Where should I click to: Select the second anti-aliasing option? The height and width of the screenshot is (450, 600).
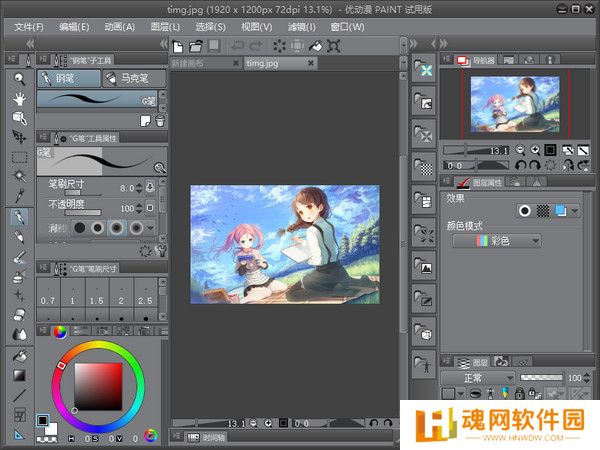[x=98, y=228]
